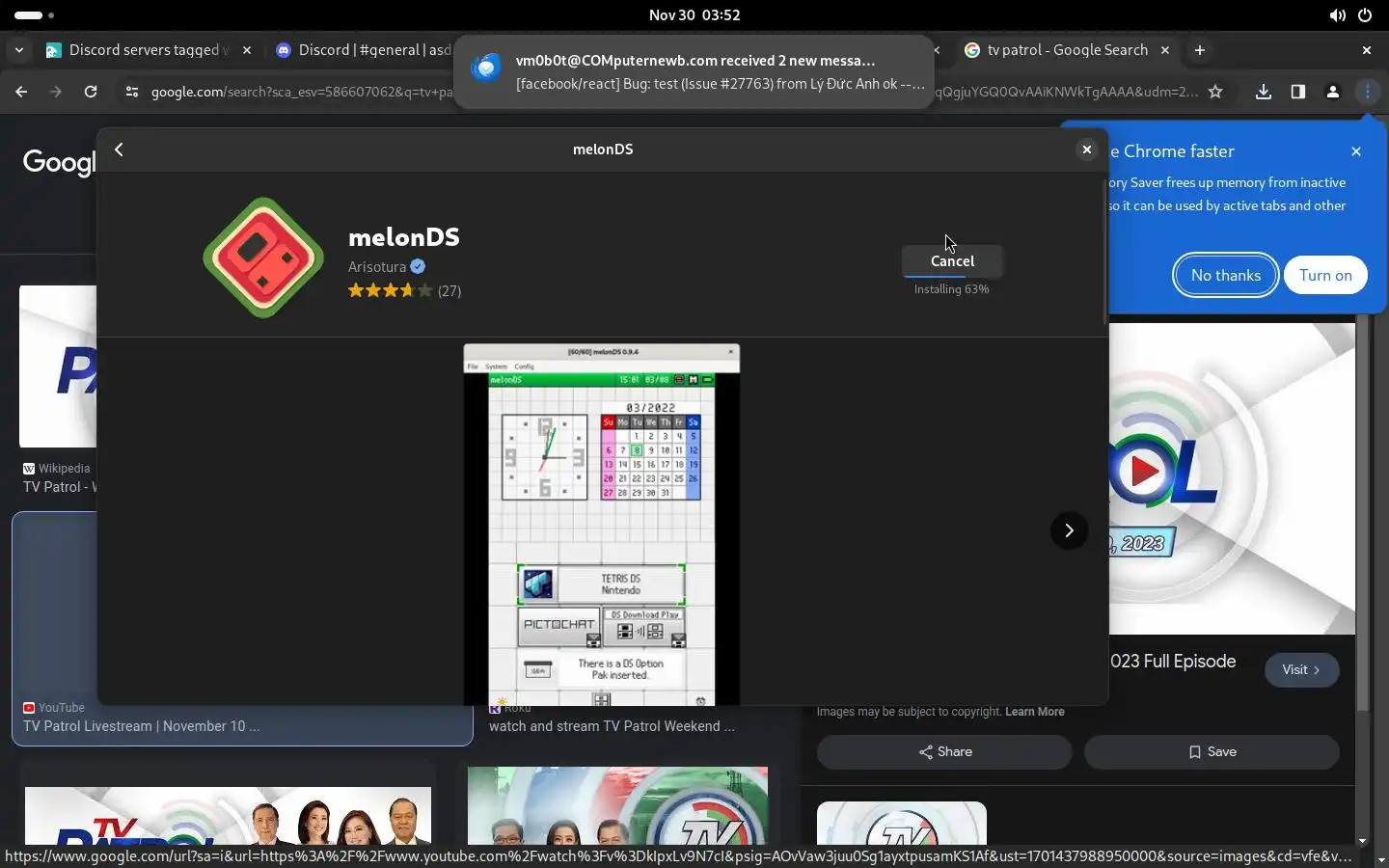Open Chrome downloads
Viewport: 1389px width, 868px height.
pos(1264,92)
